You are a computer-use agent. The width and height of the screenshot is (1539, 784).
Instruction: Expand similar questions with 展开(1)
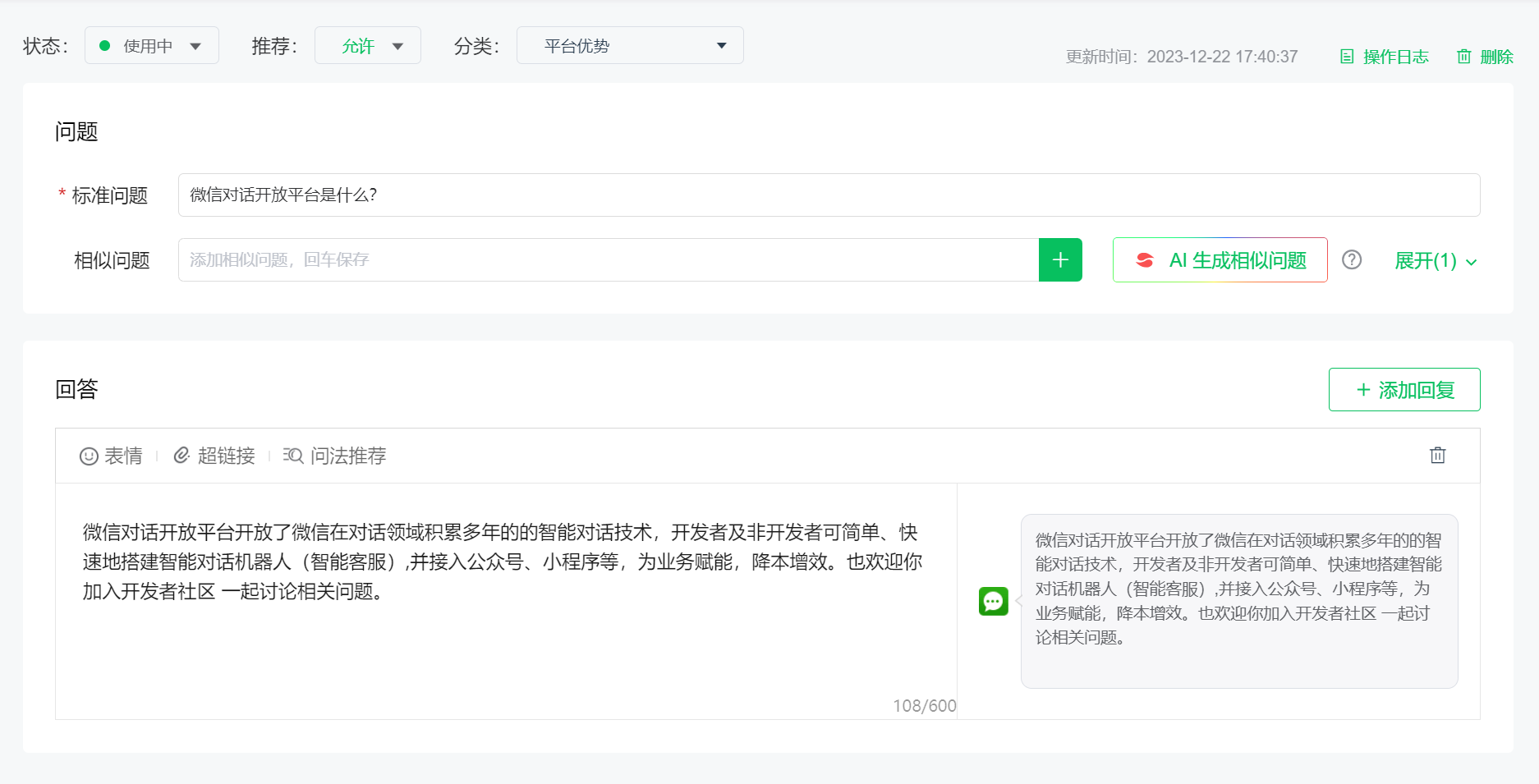1436,261
